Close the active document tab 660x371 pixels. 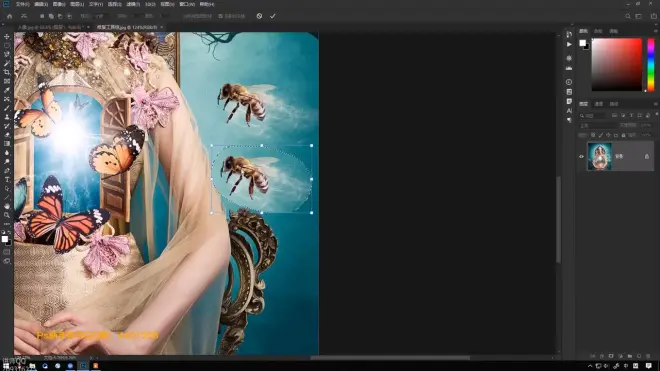(x=162, y=27)
